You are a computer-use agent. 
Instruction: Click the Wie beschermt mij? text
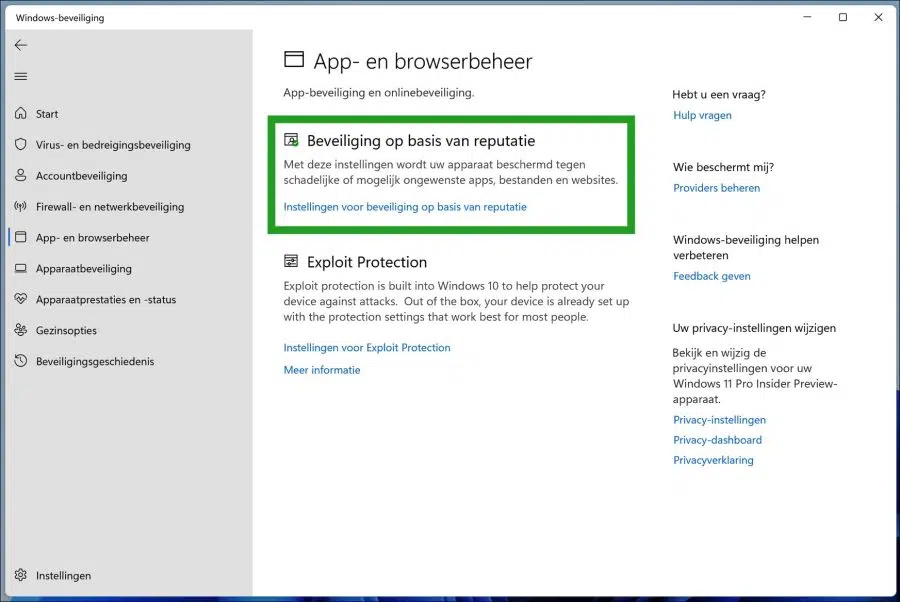(x=723, y=167)
